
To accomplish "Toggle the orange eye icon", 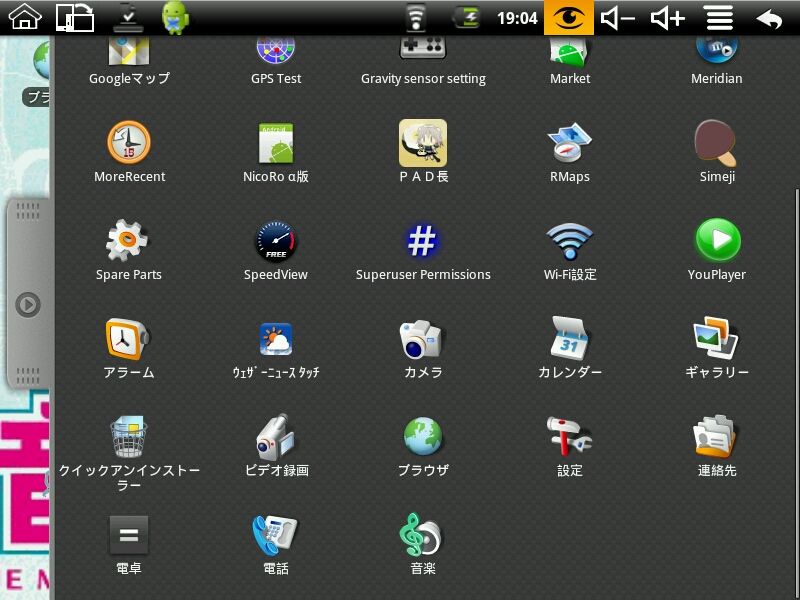I will [569, 18].
